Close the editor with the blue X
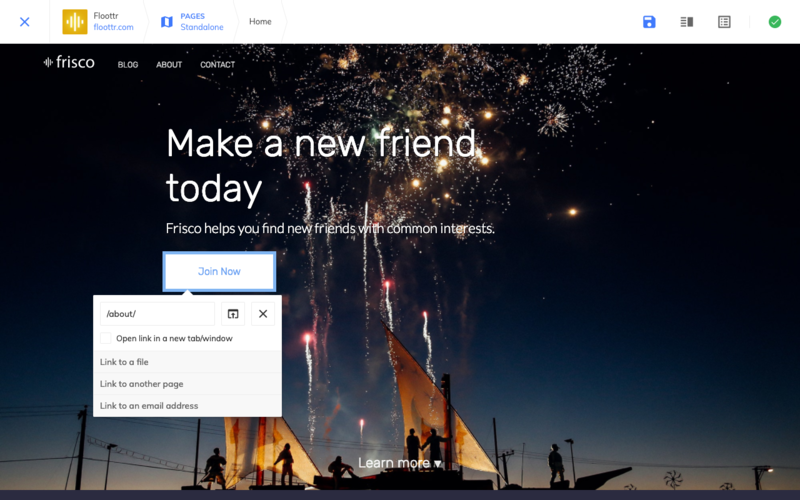800x500 pixels. pos(25,22)
